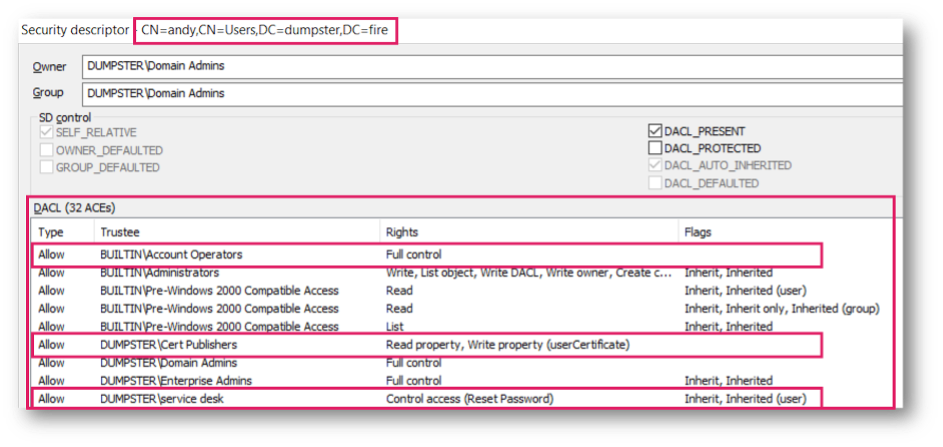
Task: Toggle the DACL_AUTO_INHERITED checkbox
Action: tap(655, 165)
